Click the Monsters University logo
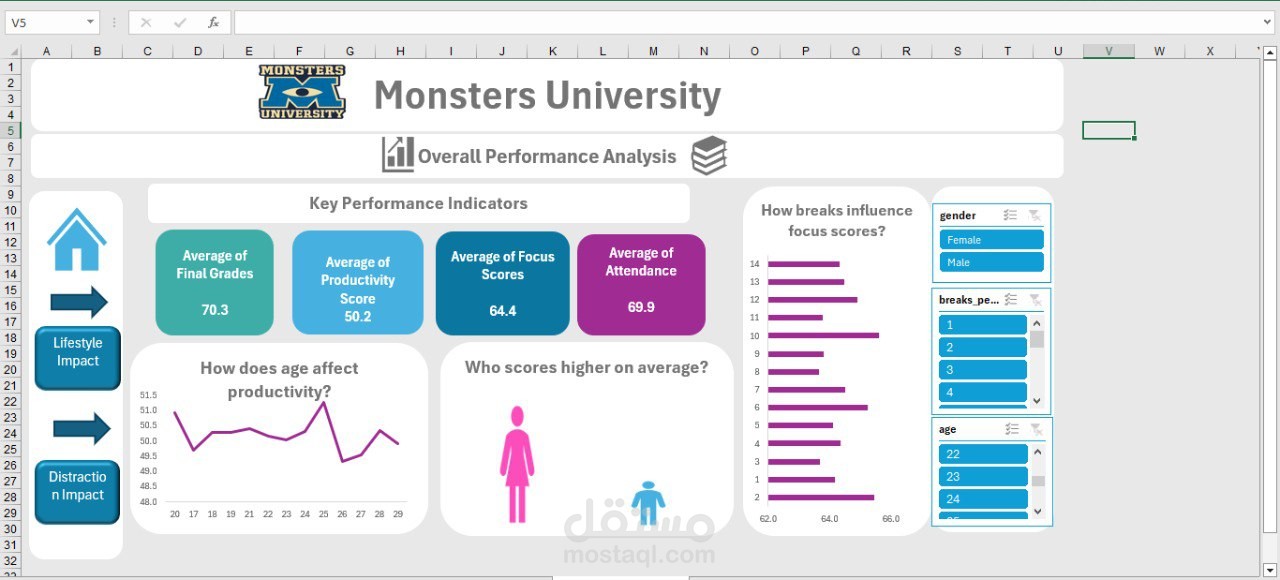1280x580 pixels. [302, 92]
